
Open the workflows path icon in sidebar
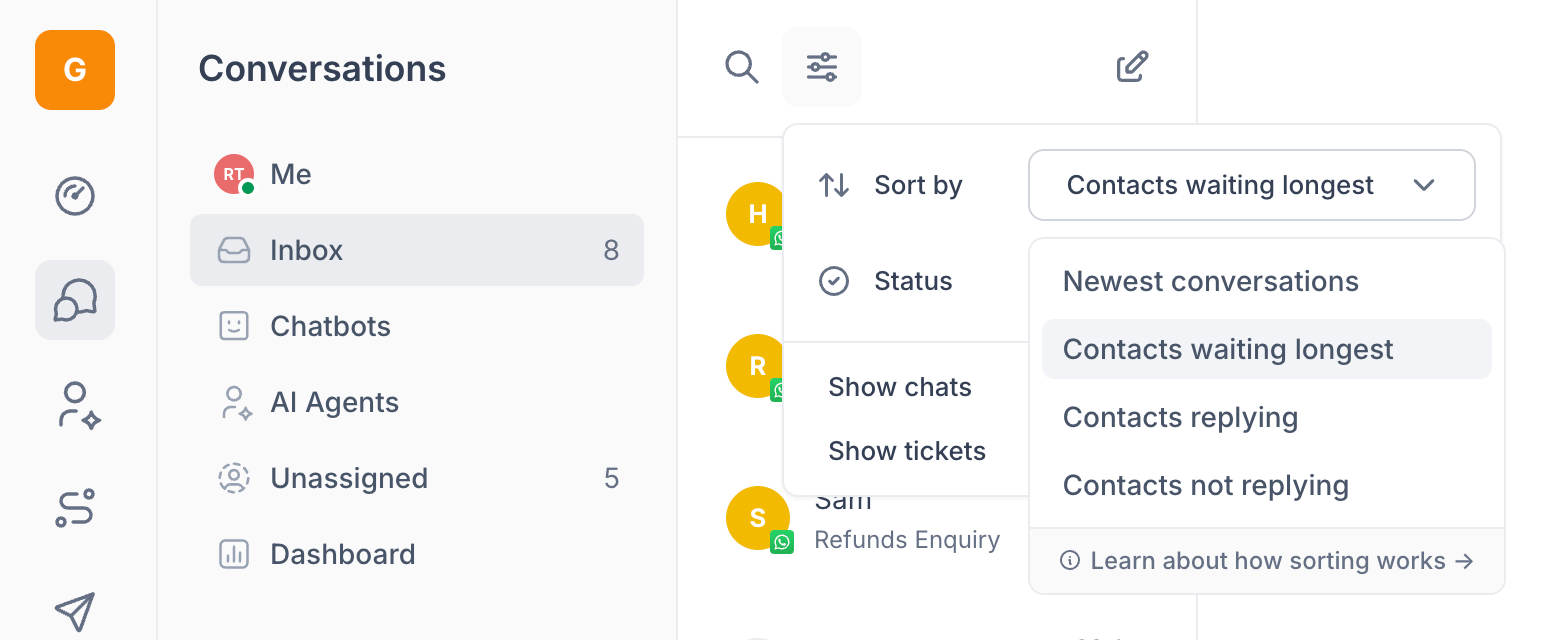coord(75,508)
